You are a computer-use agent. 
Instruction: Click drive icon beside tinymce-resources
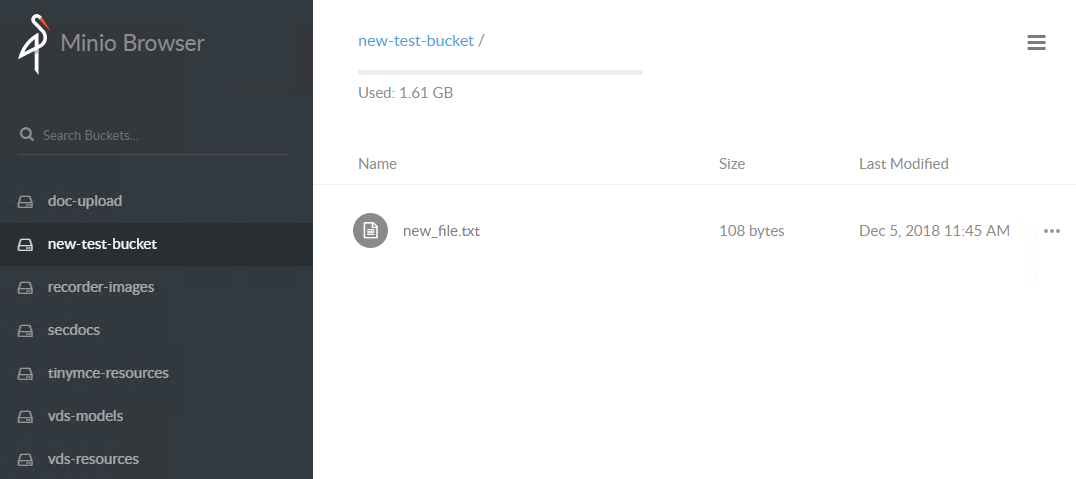[x=25, y=374]
